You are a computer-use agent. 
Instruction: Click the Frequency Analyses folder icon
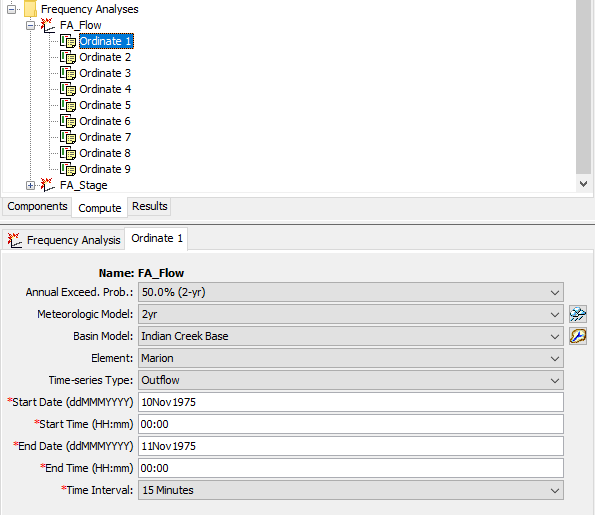tap(30, 9)
